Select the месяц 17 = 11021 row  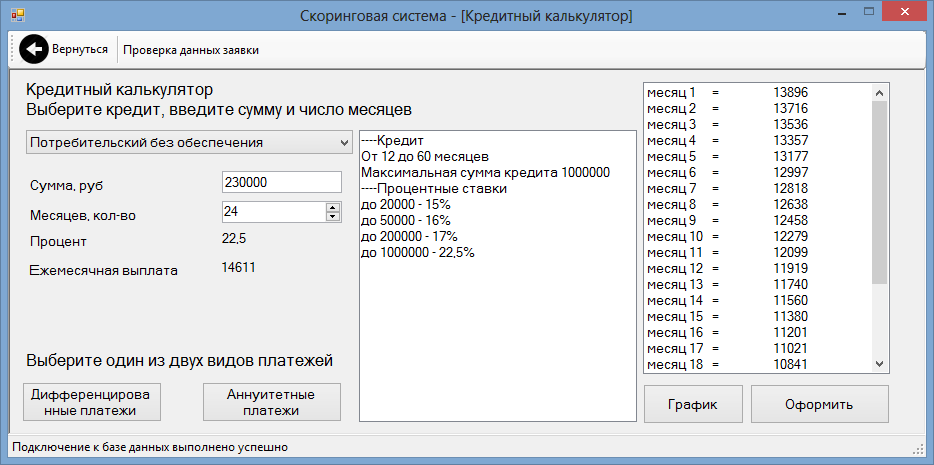tap(758, 348)
